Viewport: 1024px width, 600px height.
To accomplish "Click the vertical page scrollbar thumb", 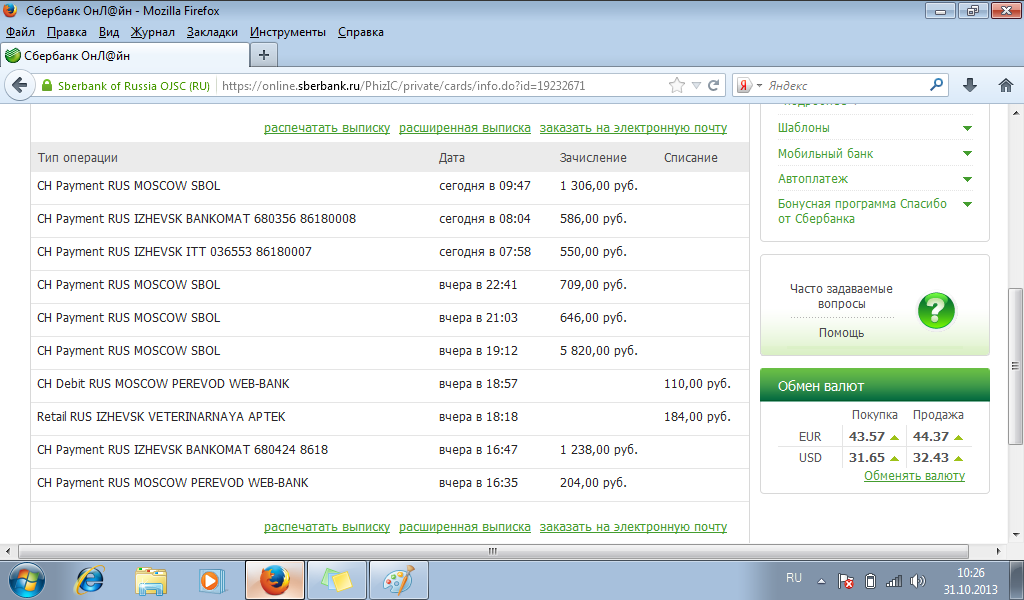I will click(1015, 366).
